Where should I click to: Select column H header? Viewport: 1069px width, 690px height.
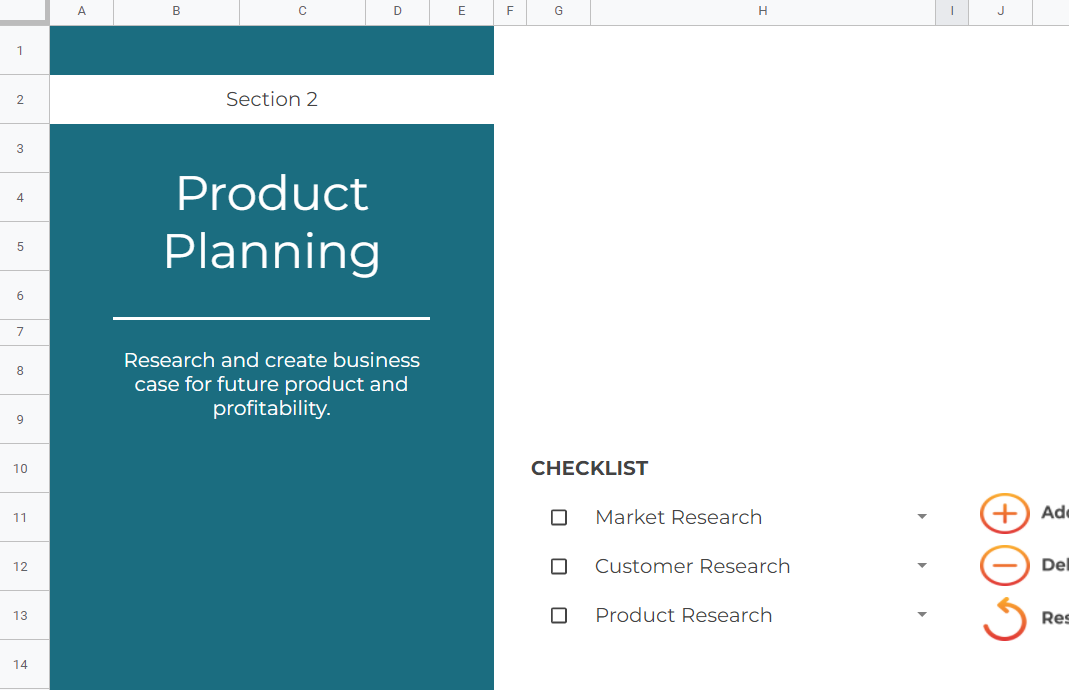click(x=763, y=12)
